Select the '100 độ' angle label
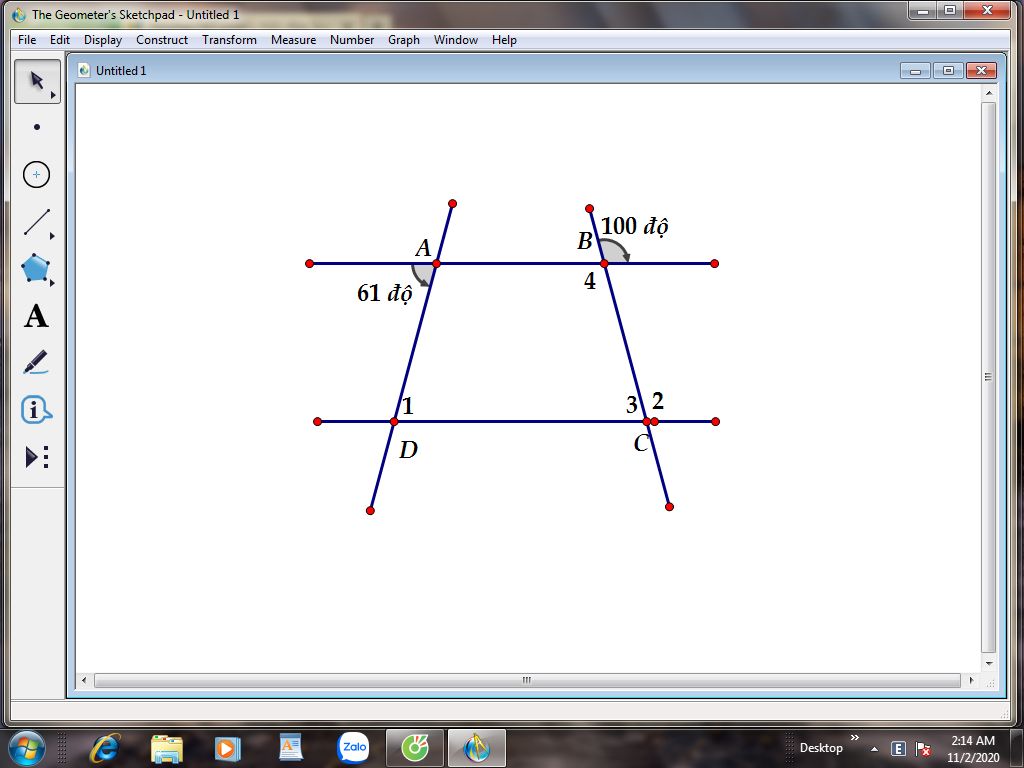1024x768 pixels. click(x=634, y=226)
